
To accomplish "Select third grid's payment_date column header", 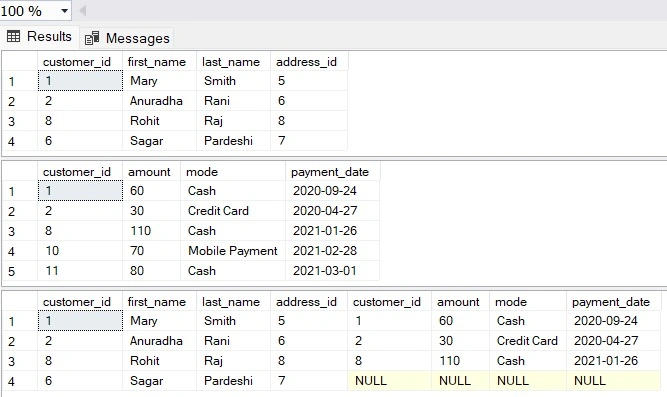I will pos(613,302).
